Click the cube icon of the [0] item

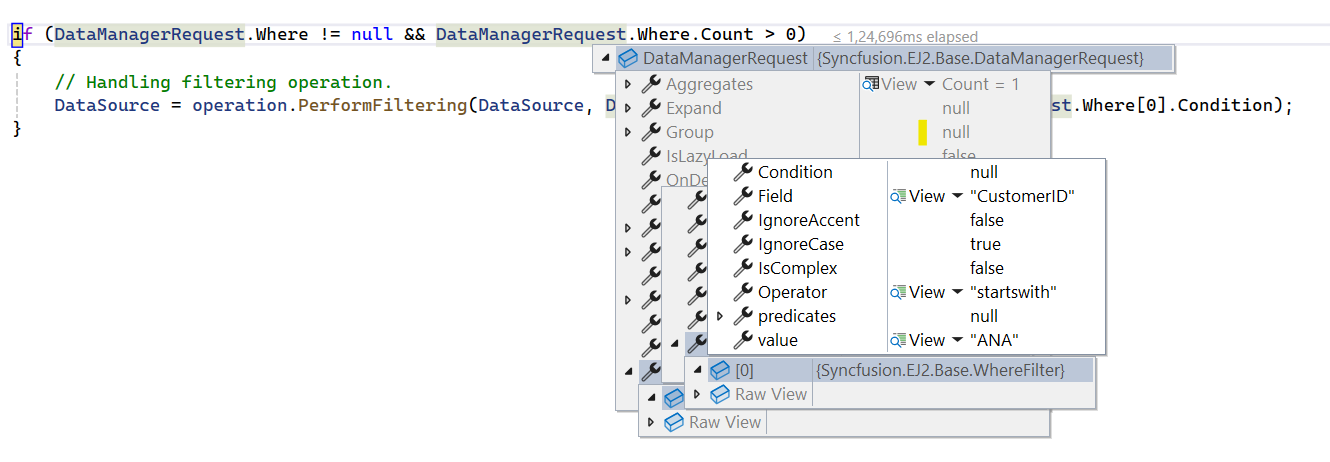click(720, 370)
